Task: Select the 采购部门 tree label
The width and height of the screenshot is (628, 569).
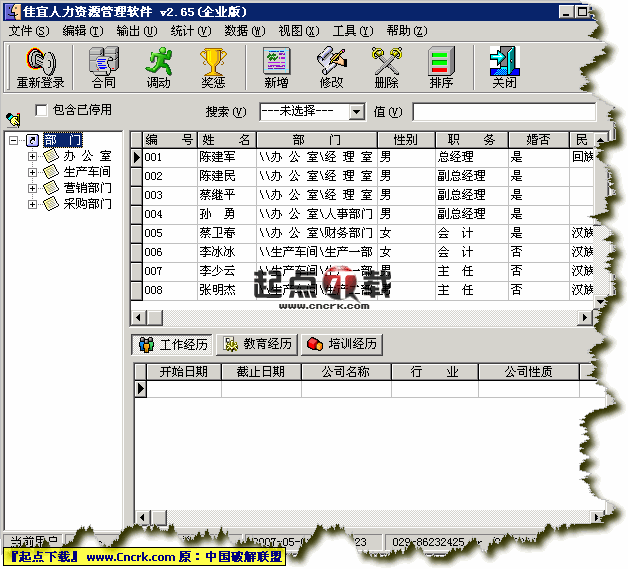Action: (87, 204)
